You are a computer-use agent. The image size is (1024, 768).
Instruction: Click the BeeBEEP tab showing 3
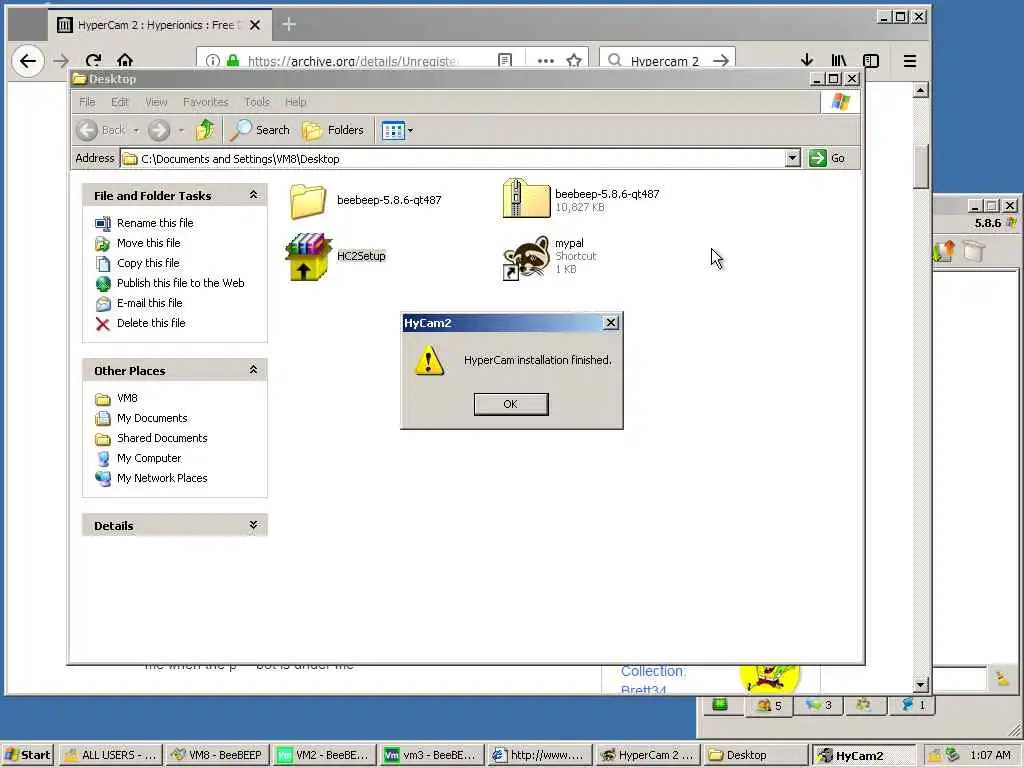click(x=818, y=705)
